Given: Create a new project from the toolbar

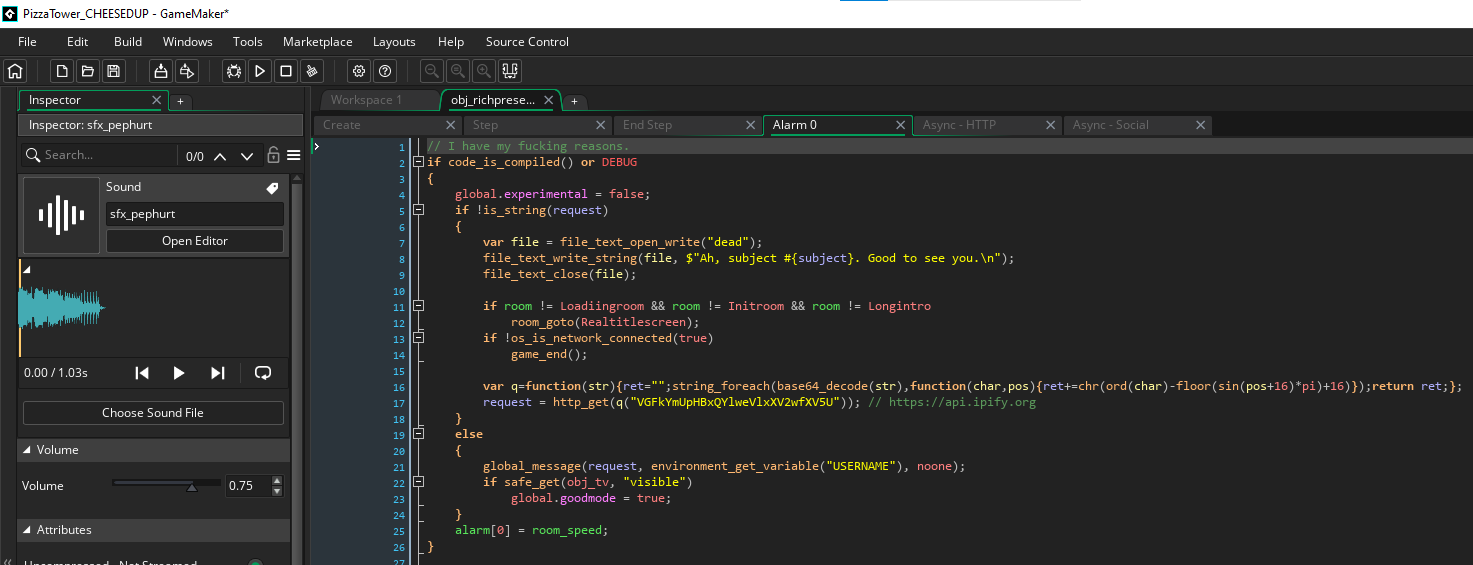Looking at the screenshot, I should [62, 71].
